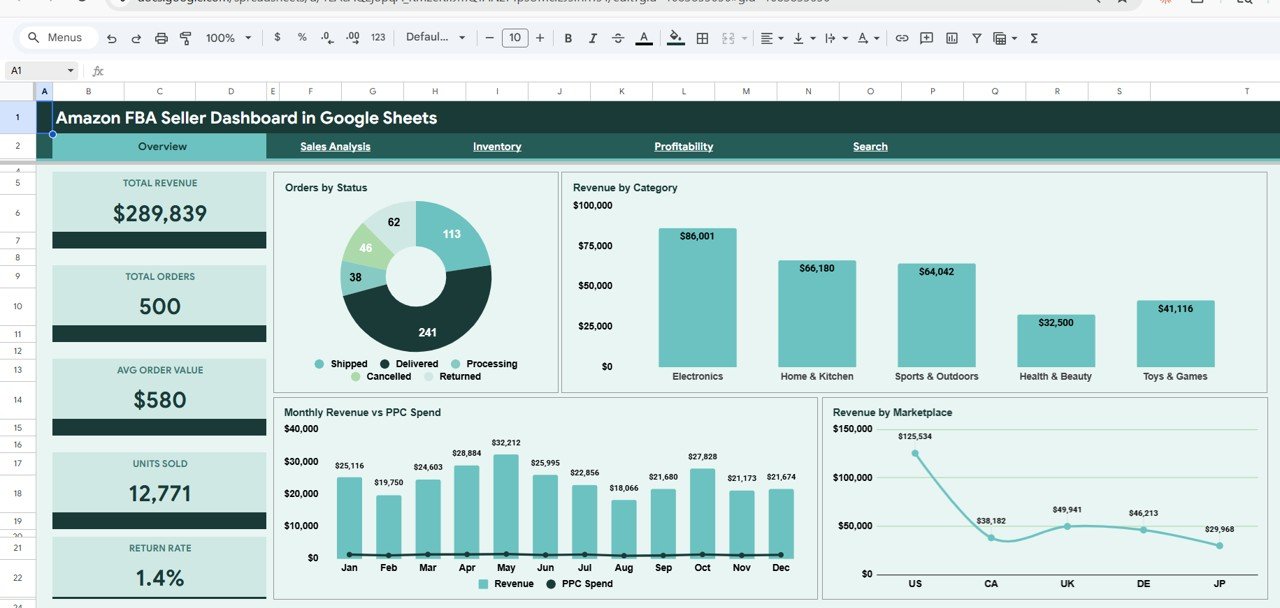Insert a chart
Viewport: 1280px width, 608px height.
coord(950,38)
